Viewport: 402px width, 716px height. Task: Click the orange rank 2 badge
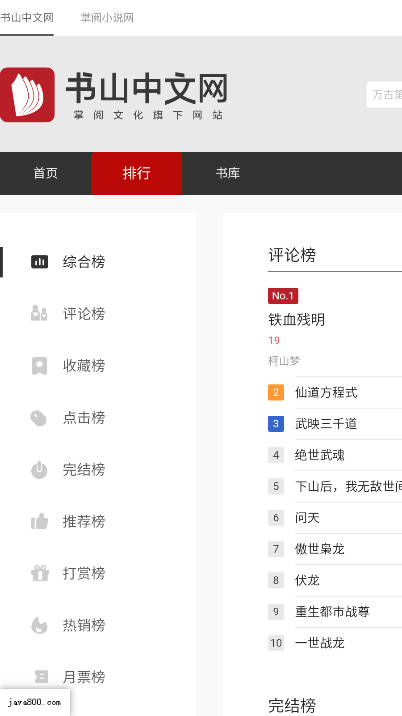(276, 393)
